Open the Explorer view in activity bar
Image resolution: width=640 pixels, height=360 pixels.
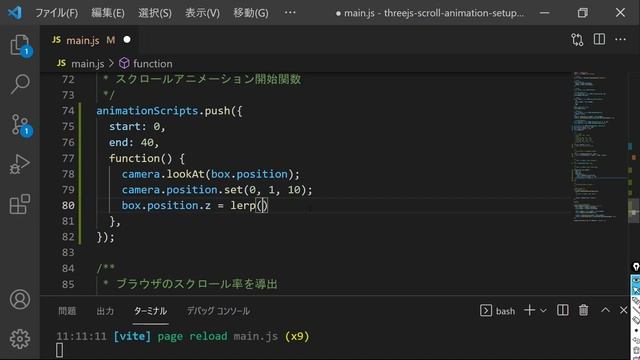click(x=20, y=44)
